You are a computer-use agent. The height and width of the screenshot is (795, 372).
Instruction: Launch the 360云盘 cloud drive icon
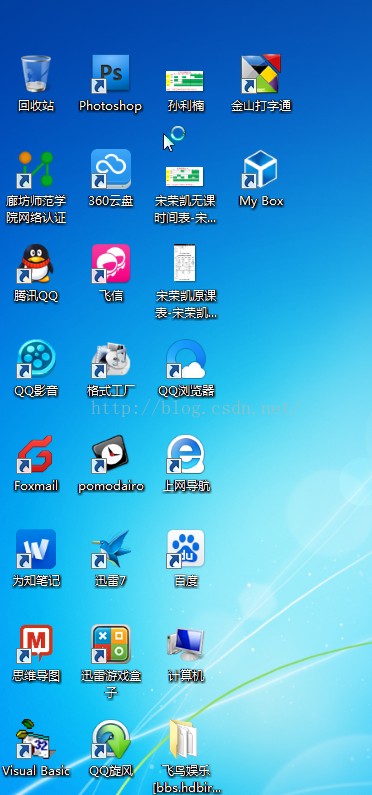click(x=110, y=169)
